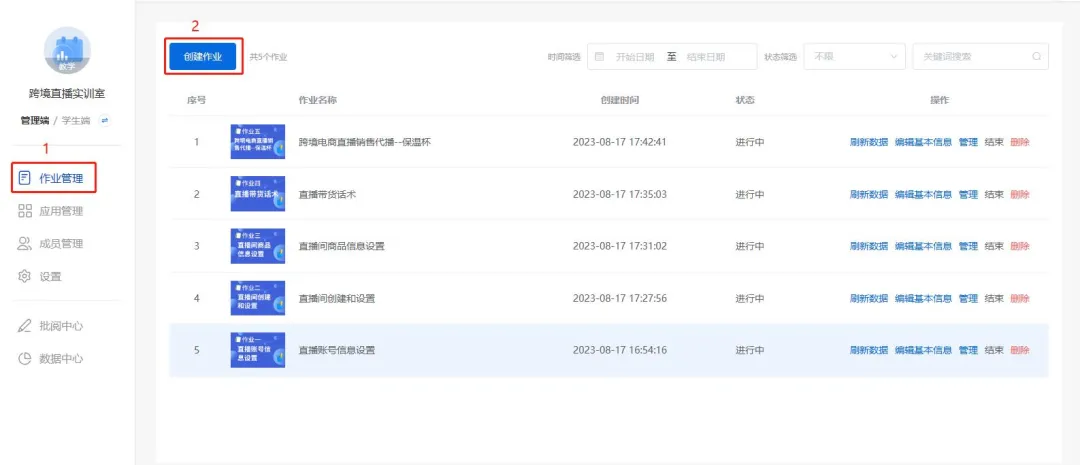
Task: Click the 开始日期 field
Action: 634,56
